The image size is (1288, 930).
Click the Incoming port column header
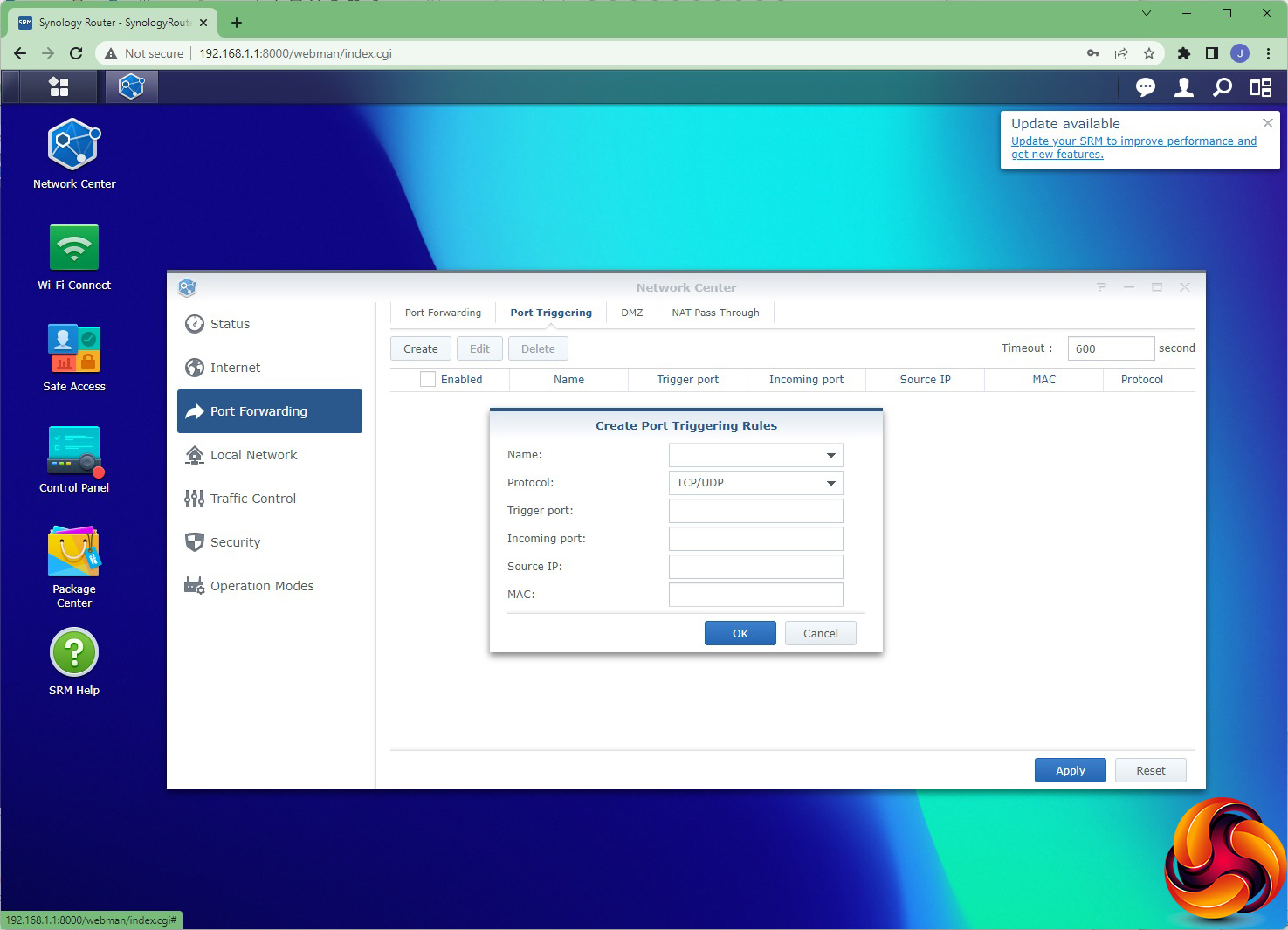[x=806, y=379]
